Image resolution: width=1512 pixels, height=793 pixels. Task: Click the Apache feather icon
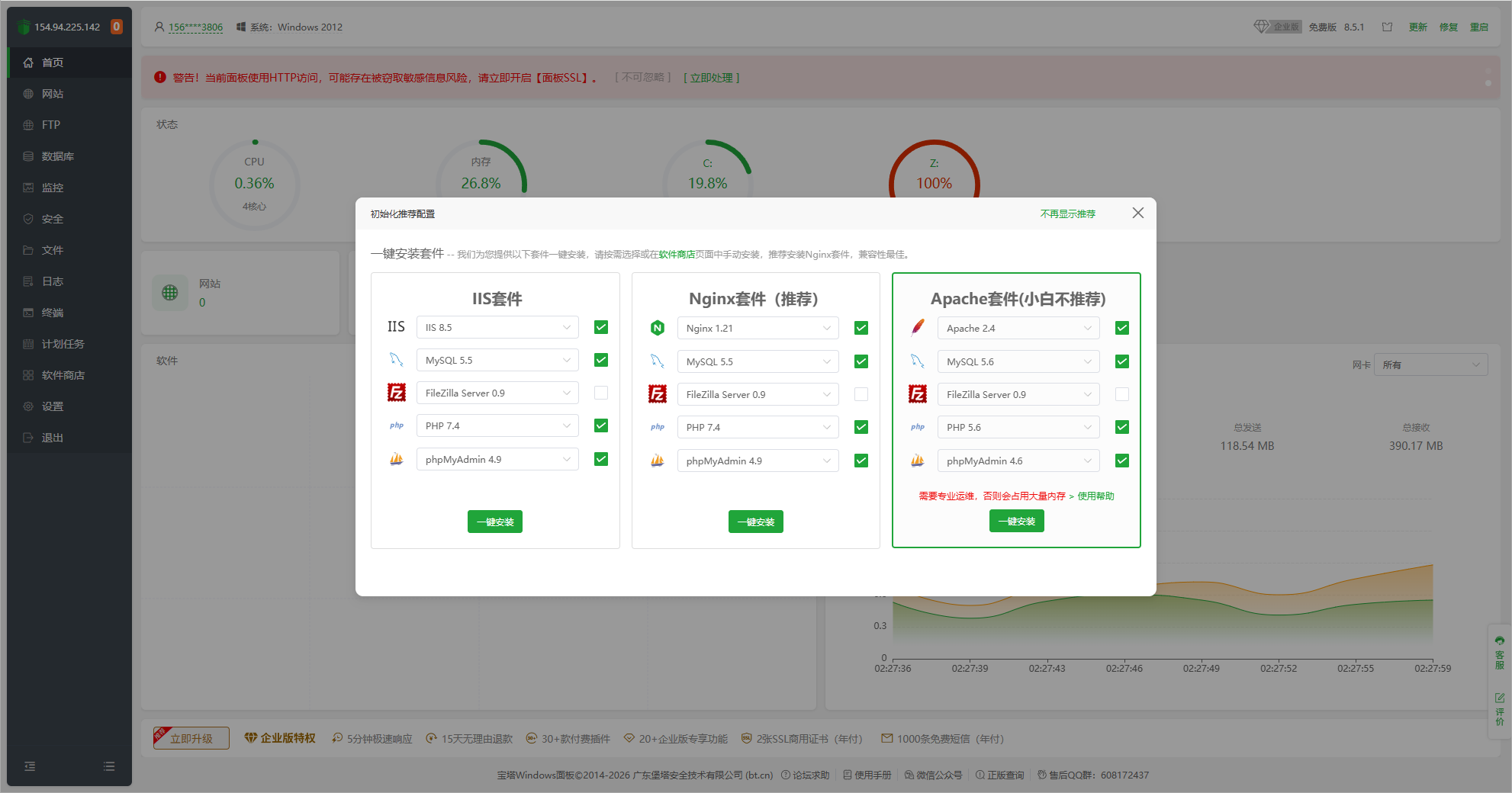click(x=918, y=328)
